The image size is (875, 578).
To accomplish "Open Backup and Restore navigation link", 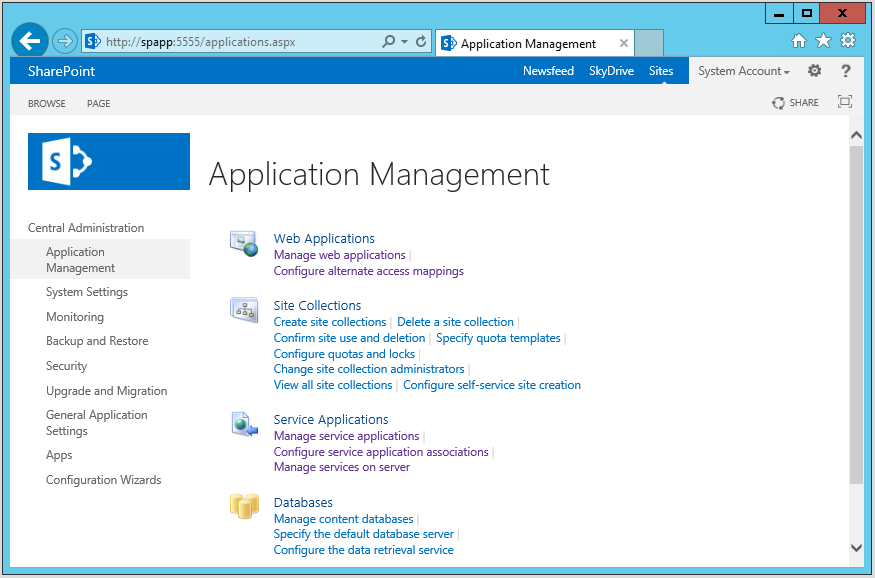I will [x=97, y=341].
